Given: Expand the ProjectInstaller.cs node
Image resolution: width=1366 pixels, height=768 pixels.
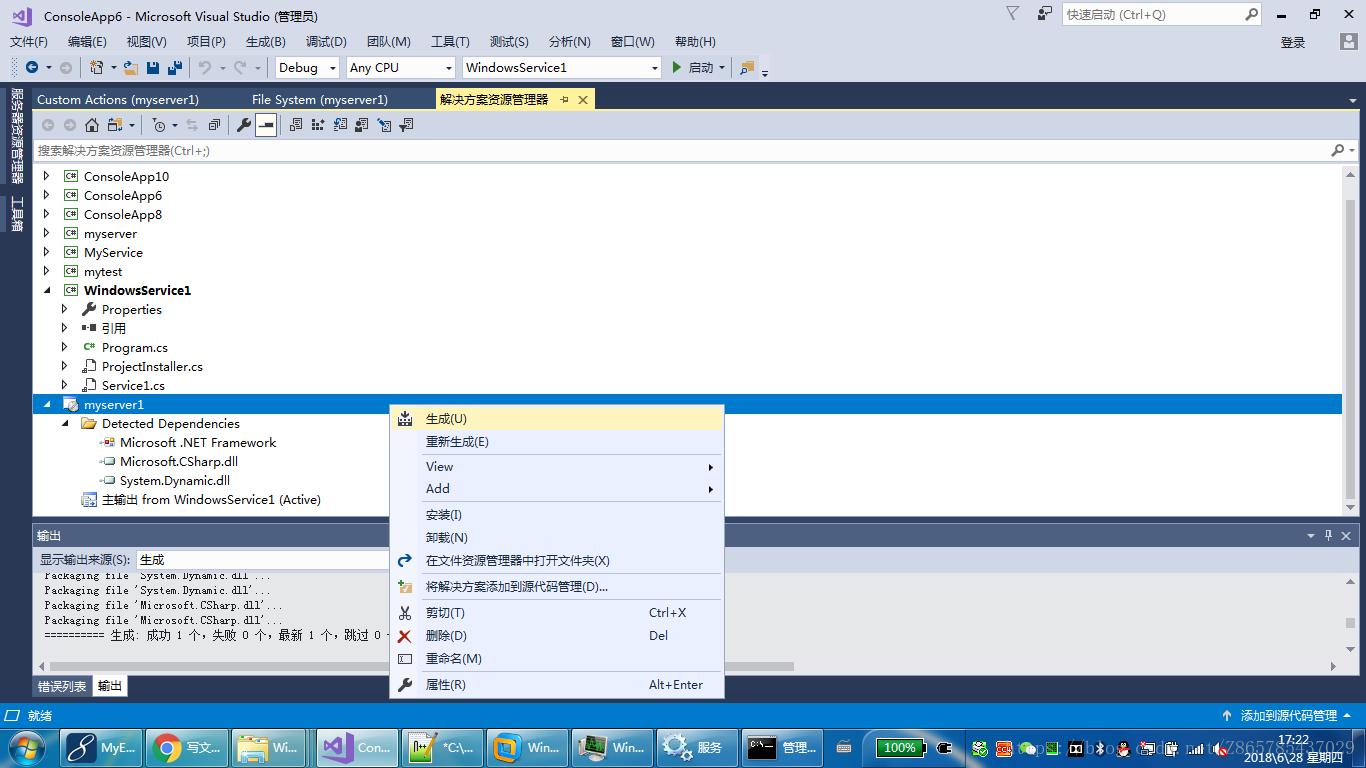Looking at the screenshot, I should click(64, 366).
